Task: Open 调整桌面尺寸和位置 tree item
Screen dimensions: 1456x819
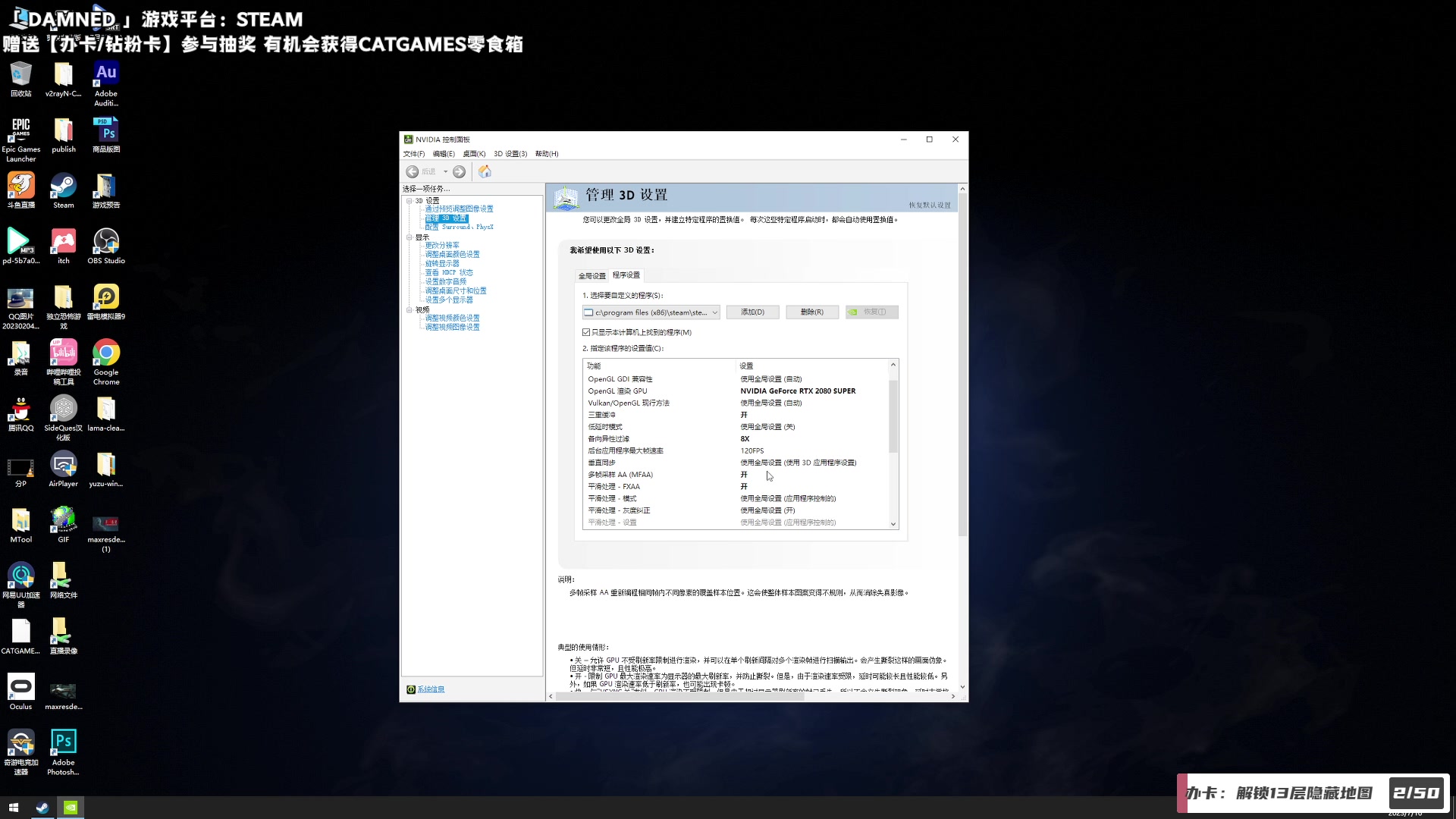Action: coord(456,291)
